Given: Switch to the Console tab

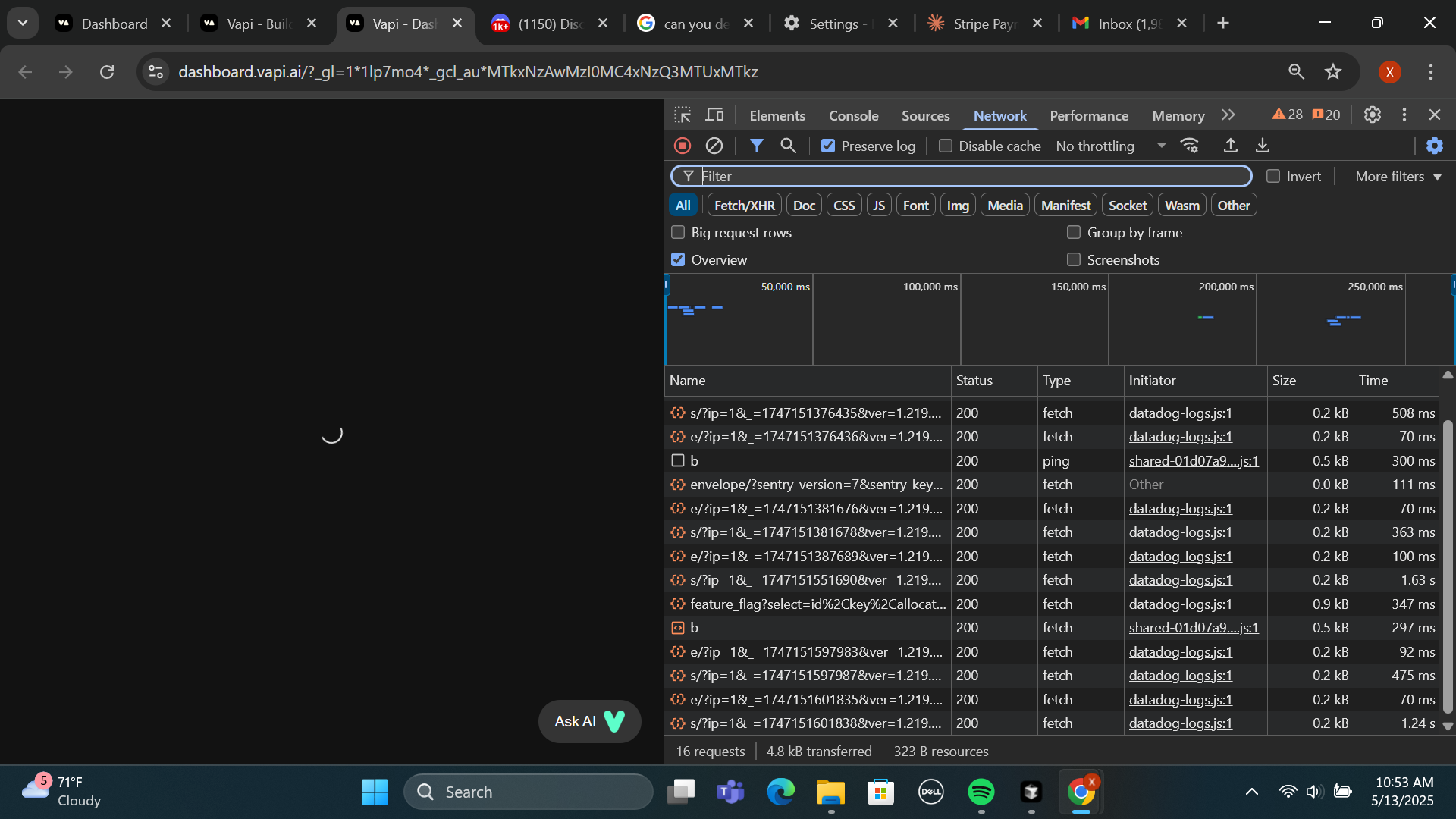Looking at the screenshot, I should pos(853,116).
